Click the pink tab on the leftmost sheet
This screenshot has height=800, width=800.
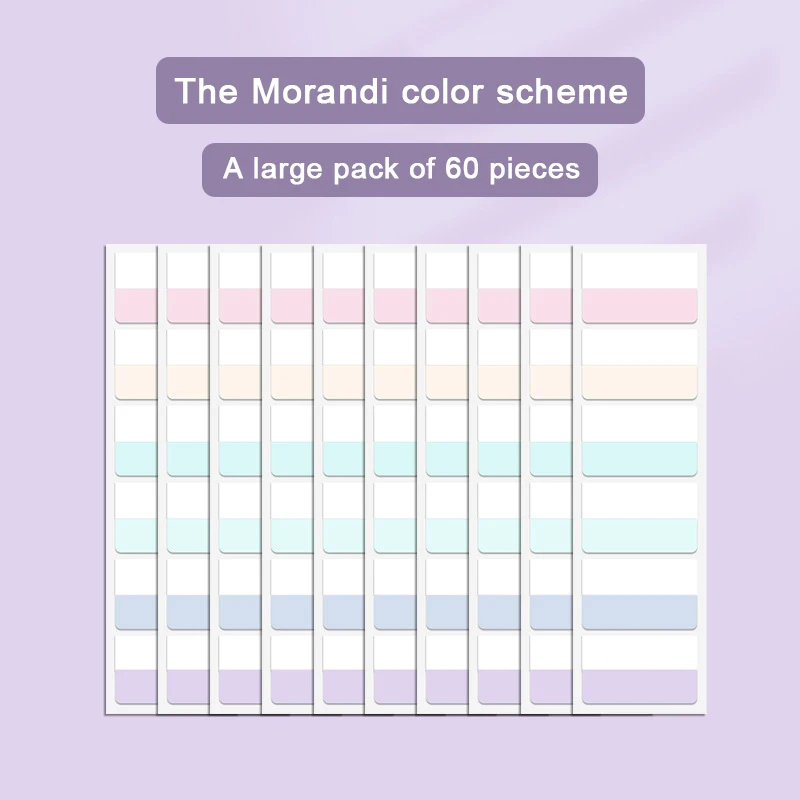(136, 305)
